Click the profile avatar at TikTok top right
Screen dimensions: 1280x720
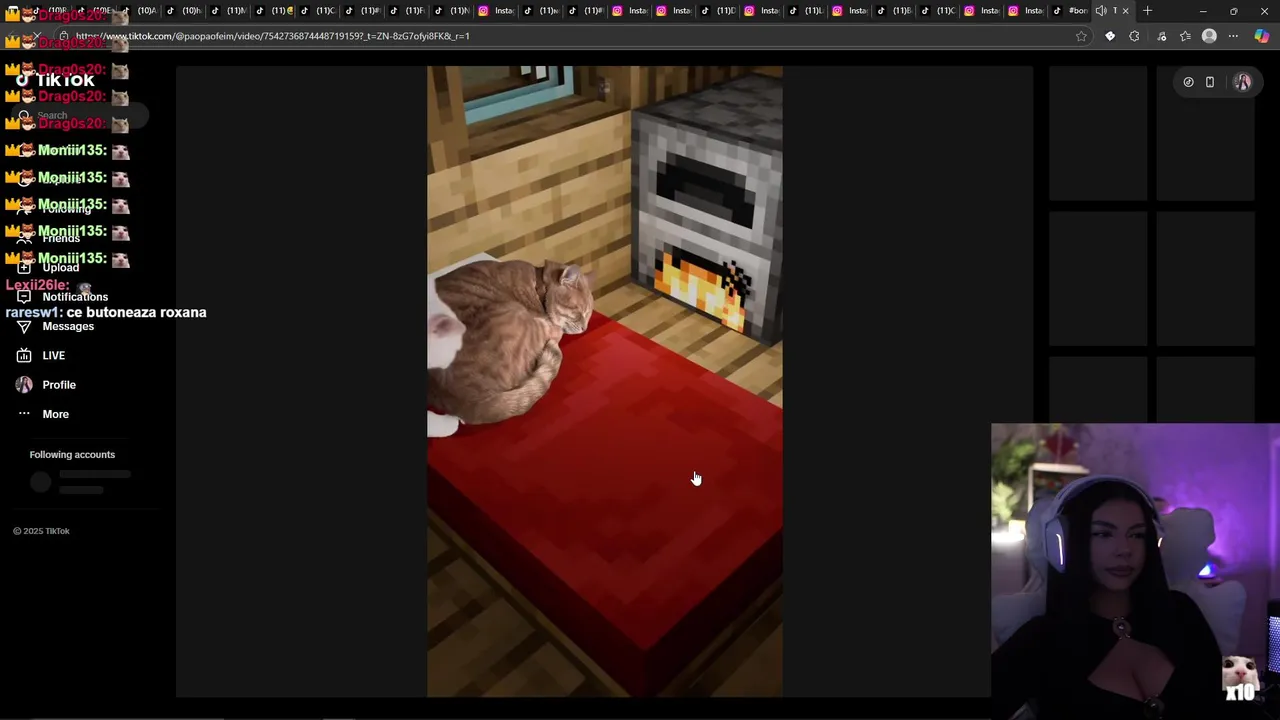pos(1242,82)
